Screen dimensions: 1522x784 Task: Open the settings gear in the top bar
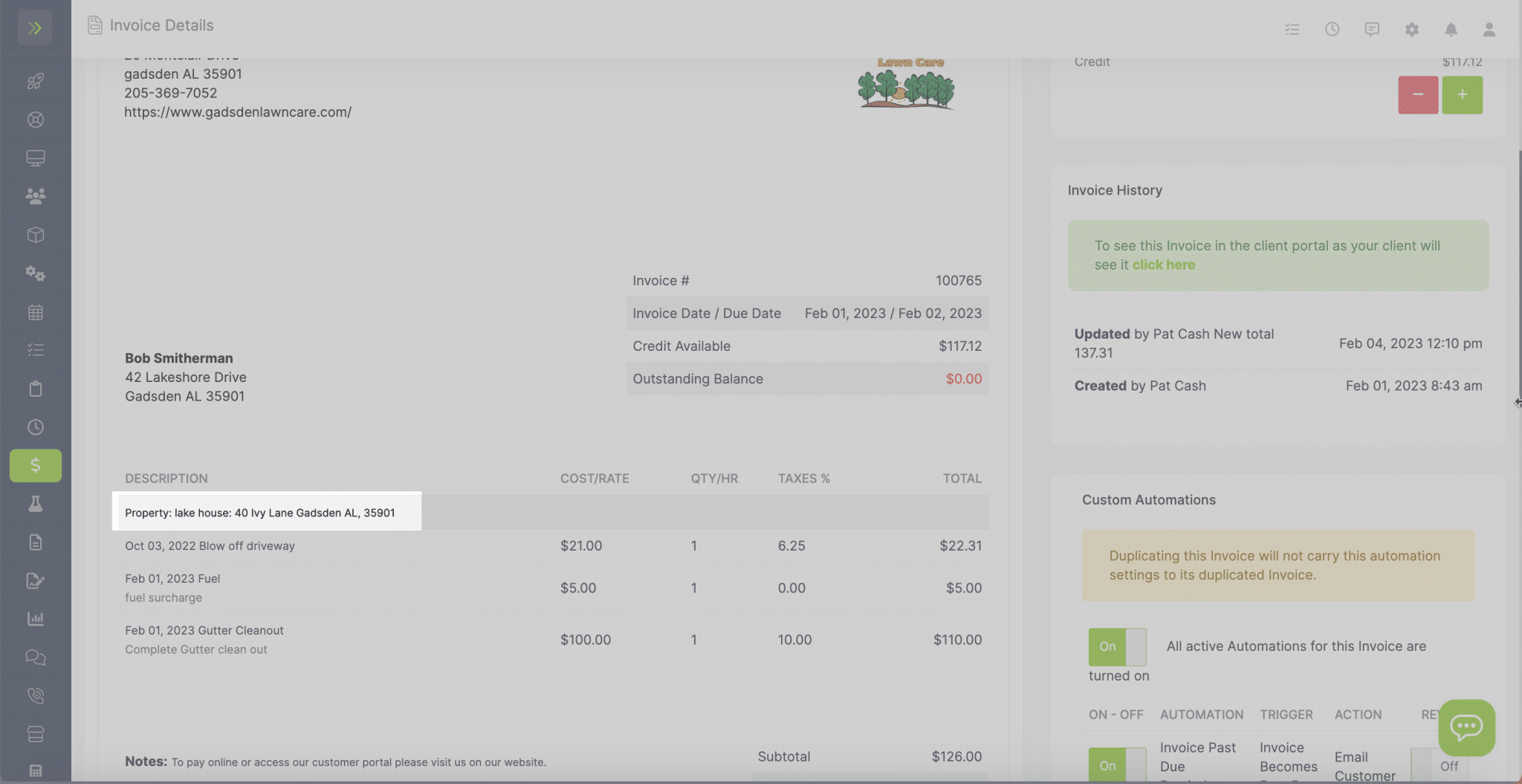(1412, 29)
